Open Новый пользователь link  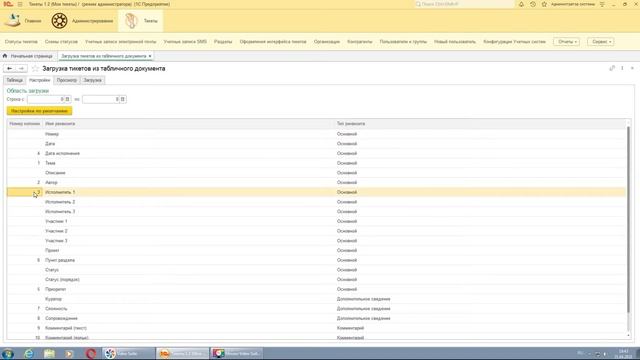click(455, 42)
